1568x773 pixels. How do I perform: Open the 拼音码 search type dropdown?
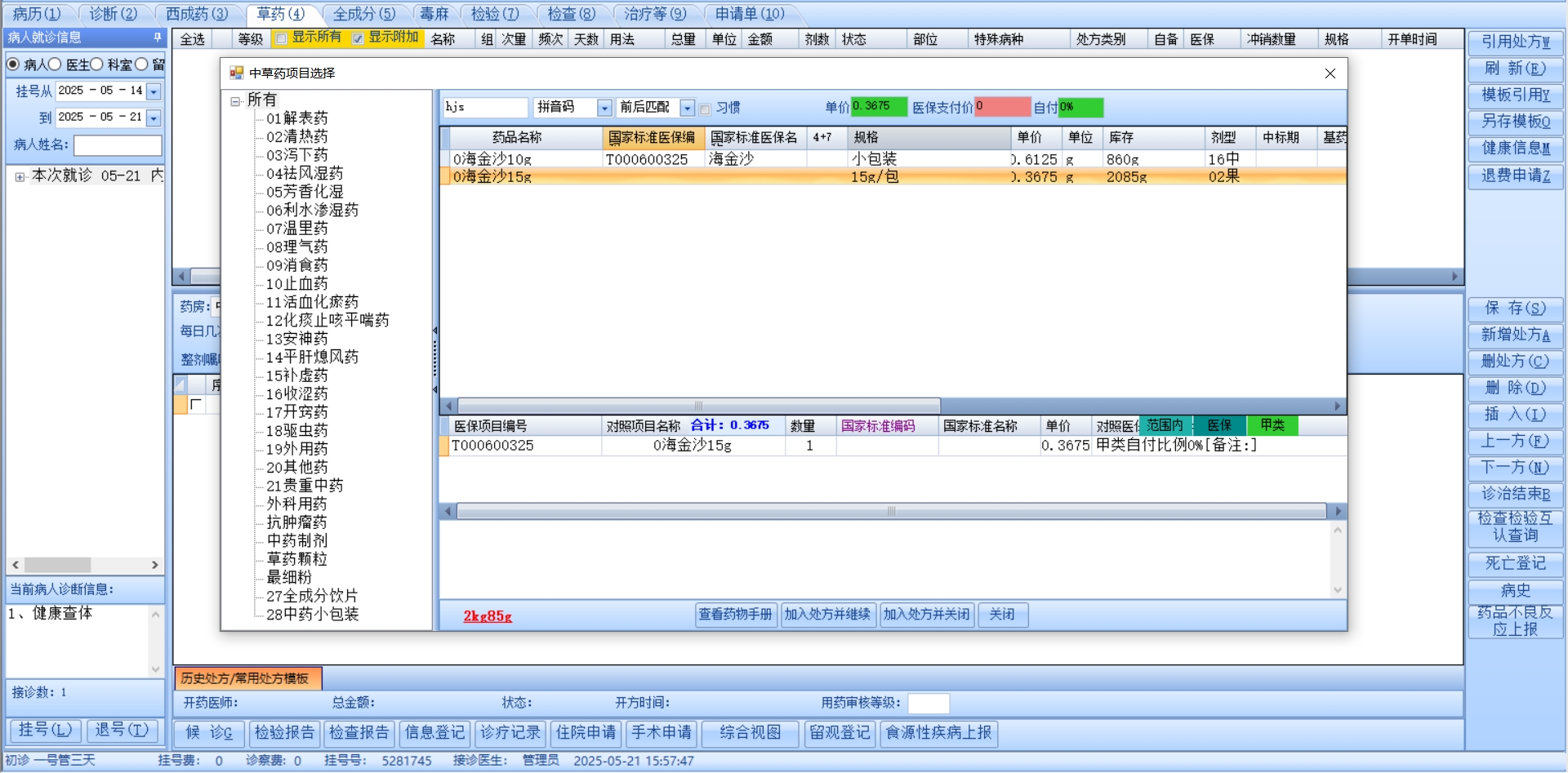(x=604, y=108)
